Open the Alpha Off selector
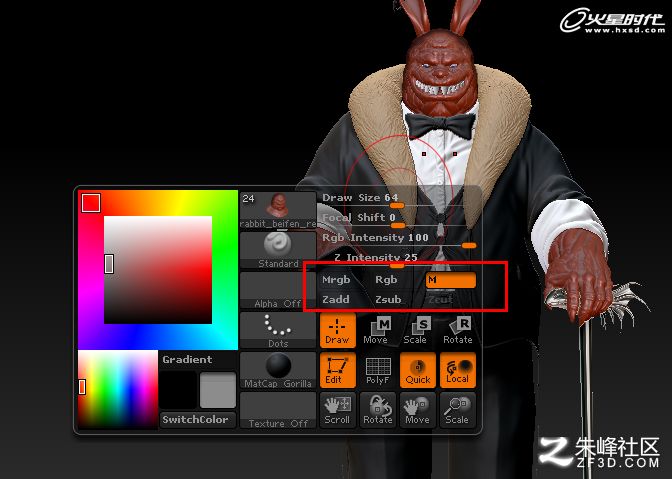 click(278, 290)
